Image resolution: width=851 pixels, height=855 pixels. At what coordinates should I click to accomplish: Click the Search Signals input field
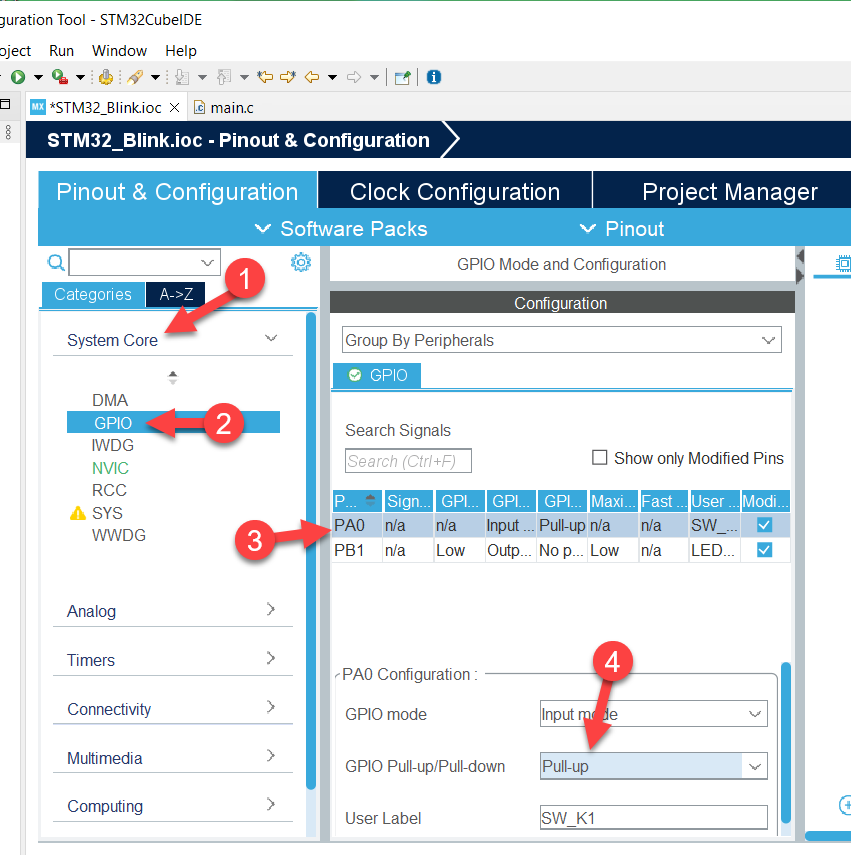coord(408,461)
